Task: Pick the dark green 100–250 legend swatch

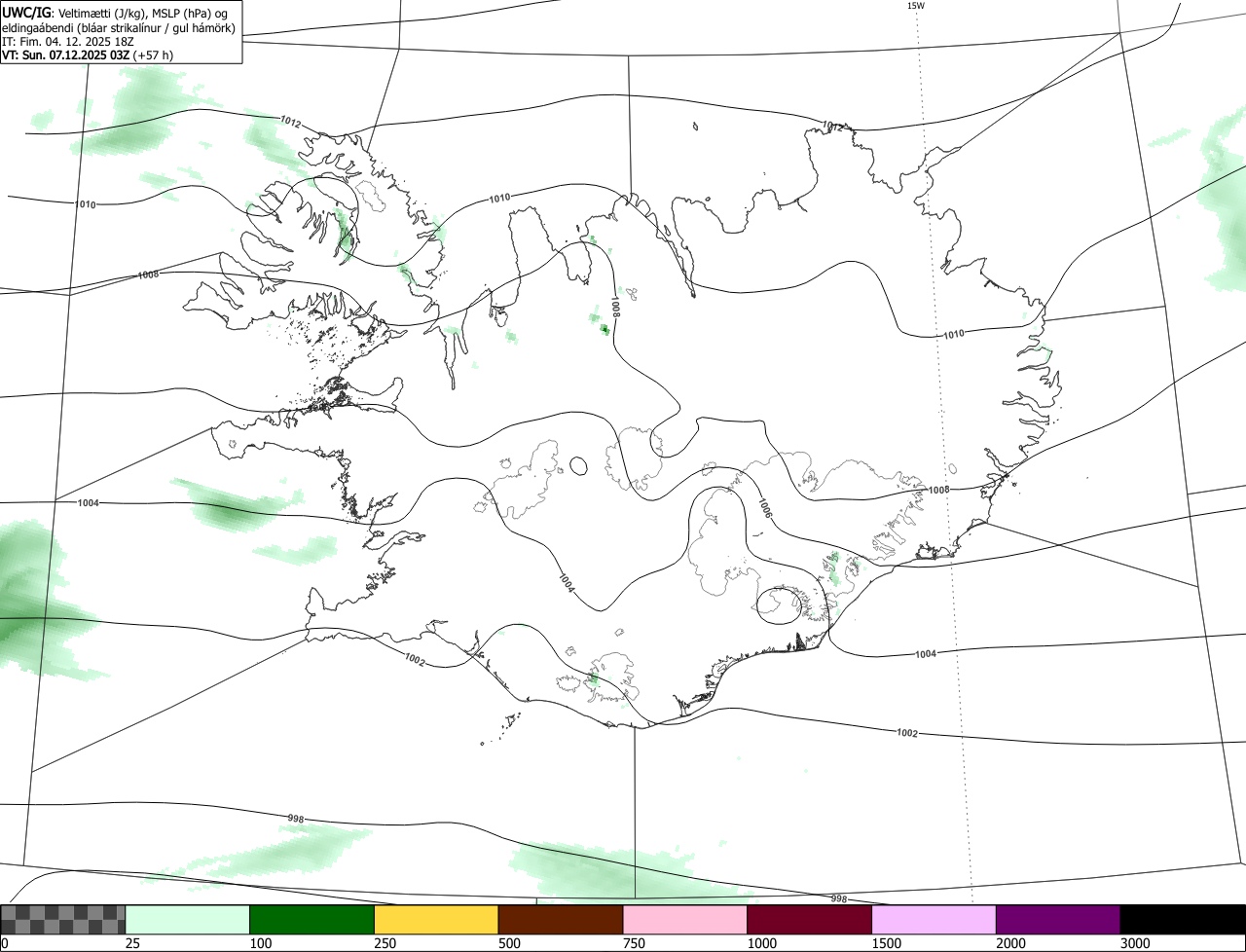Action: click(312, 920)
